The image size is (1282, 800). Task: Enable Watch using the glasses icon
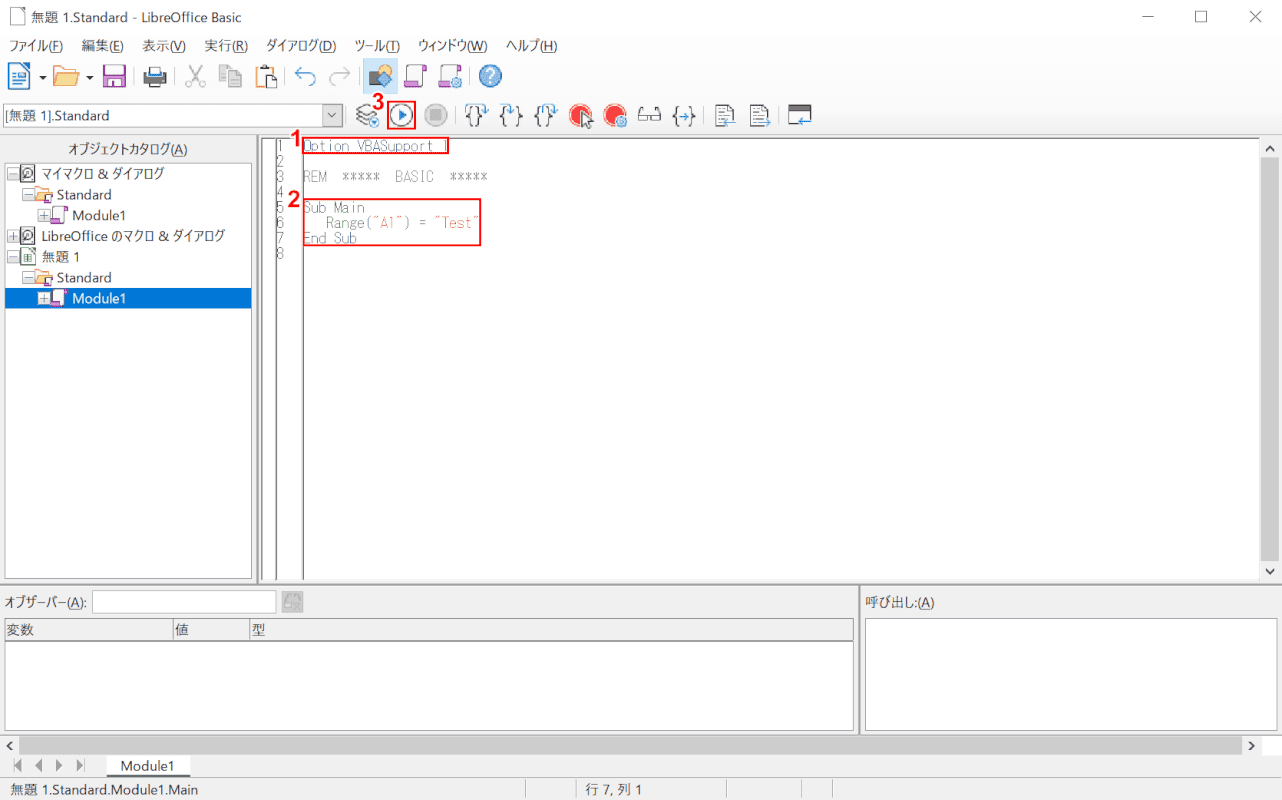[650, 116]
